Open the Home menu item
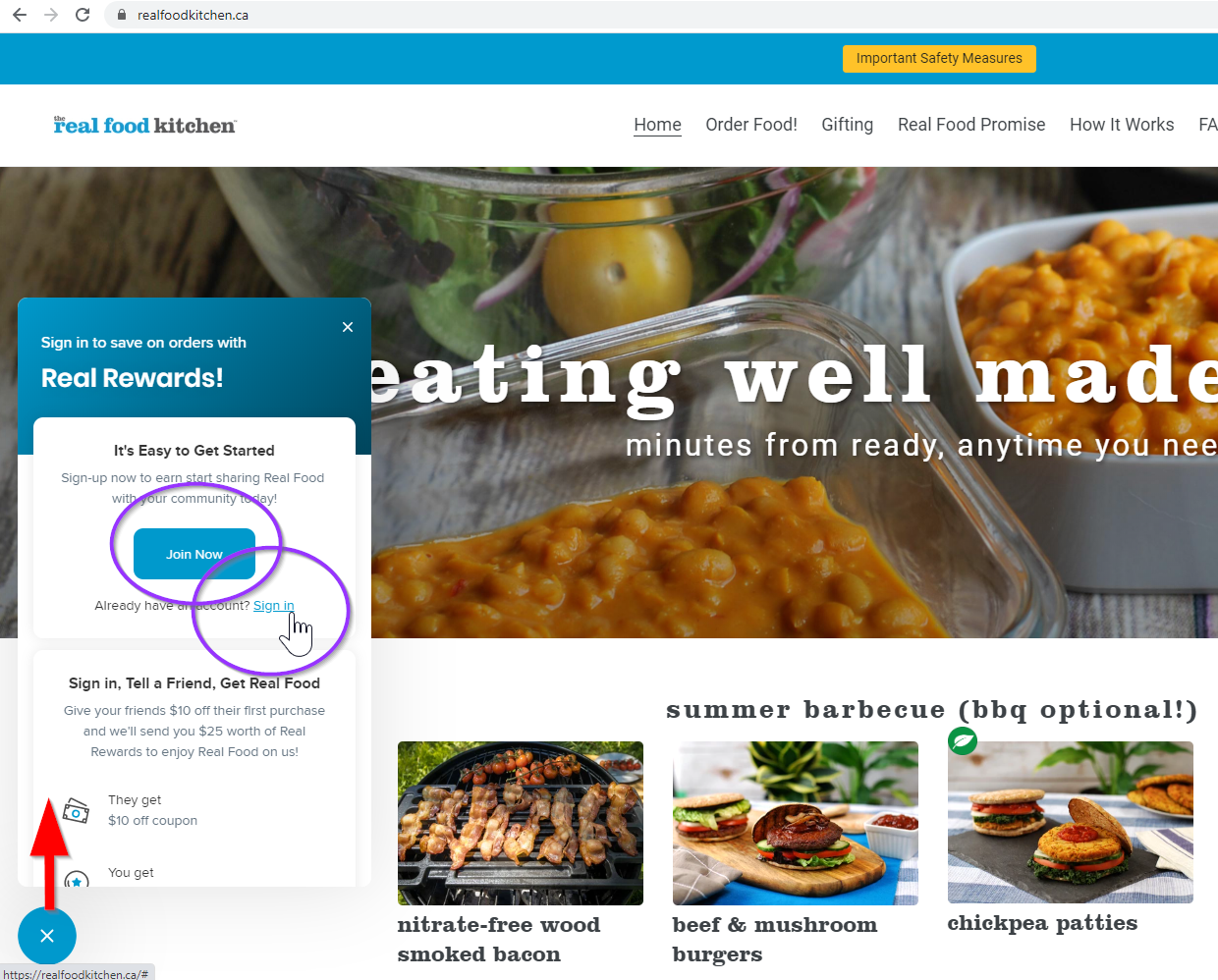This screenshot has height=980, width=1218. (x=657, y=125)
